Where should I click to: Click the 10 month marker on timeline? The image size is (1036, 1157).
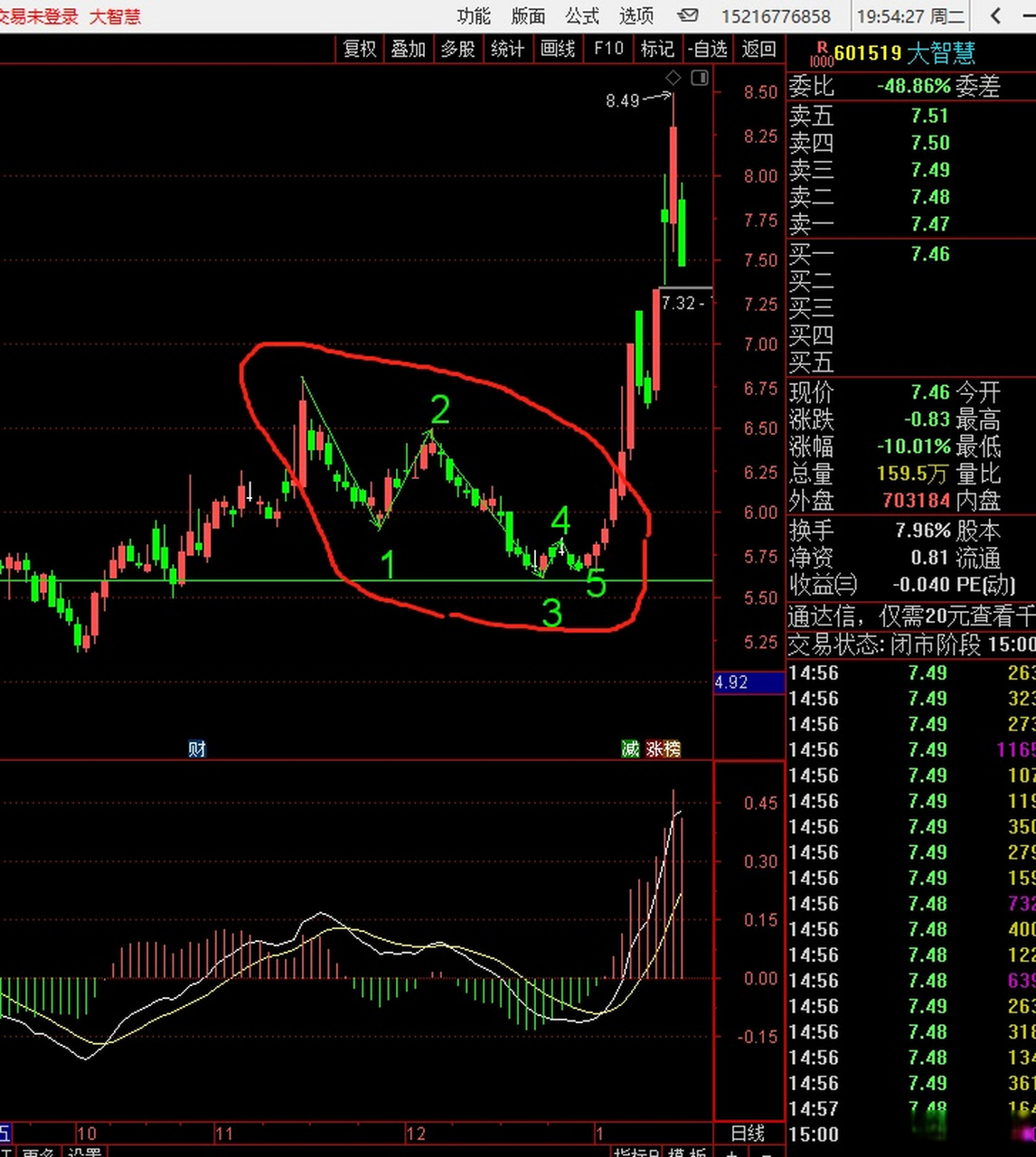(87, 1133)
